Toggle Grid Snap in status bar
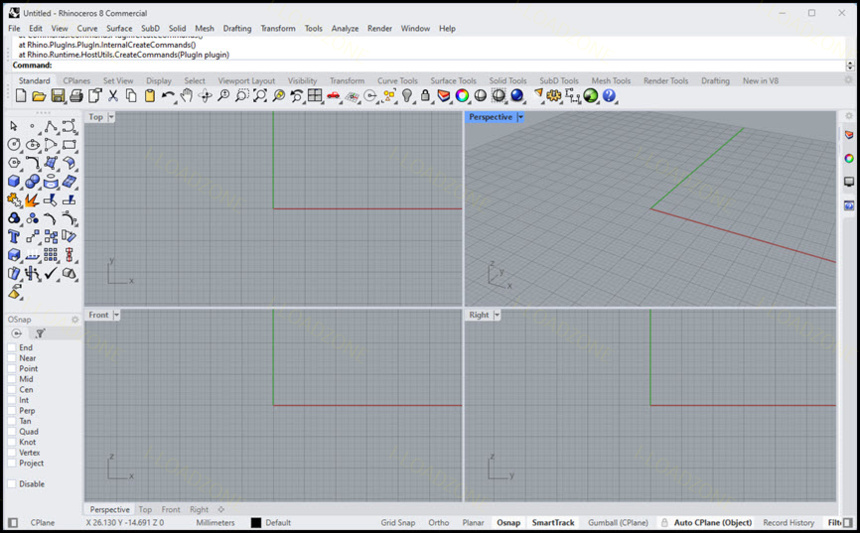The image size is (860, 533). (398, 523)
